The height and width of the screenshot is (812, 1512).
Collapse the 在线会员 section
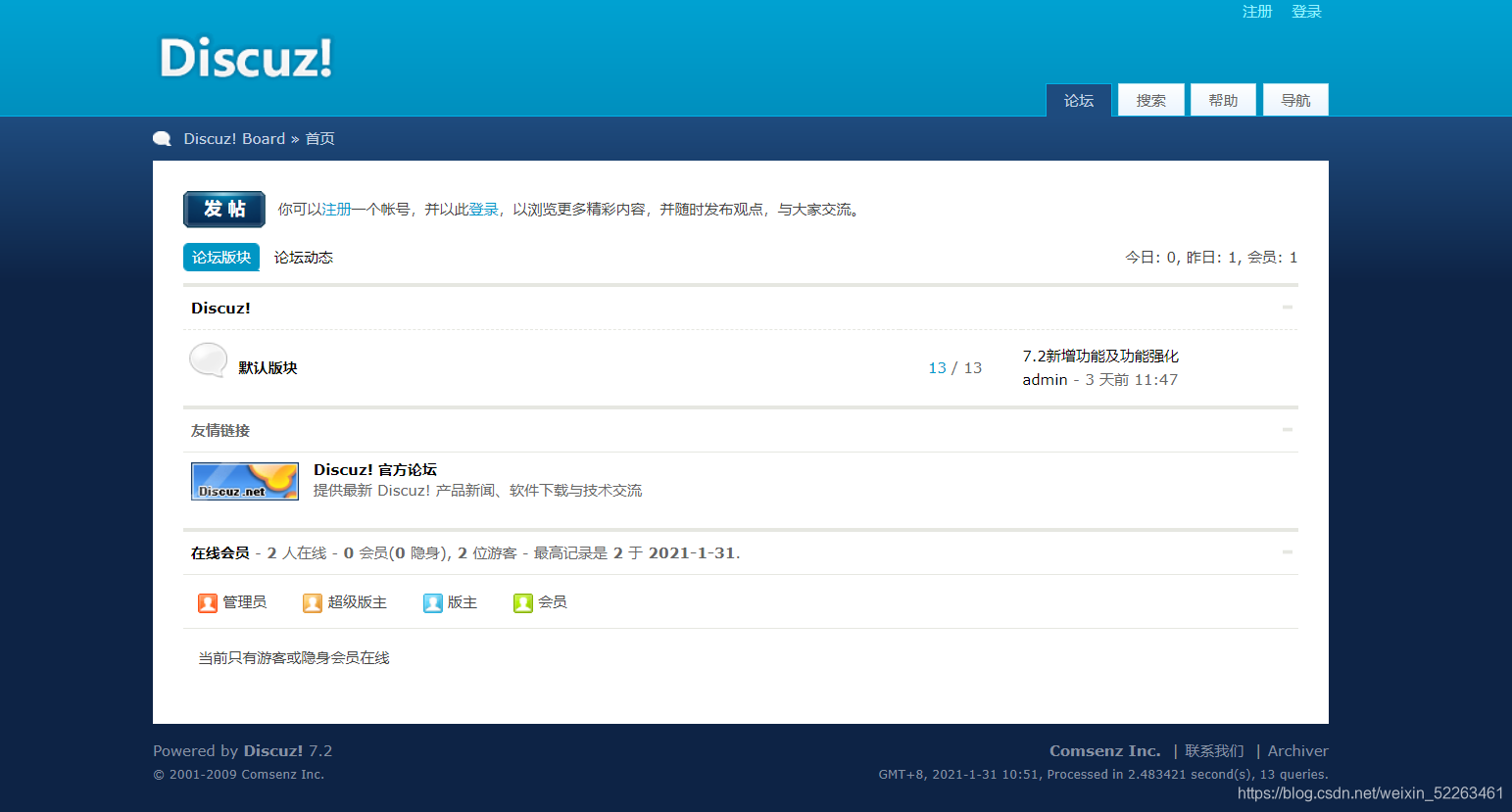coord(1288,552)
